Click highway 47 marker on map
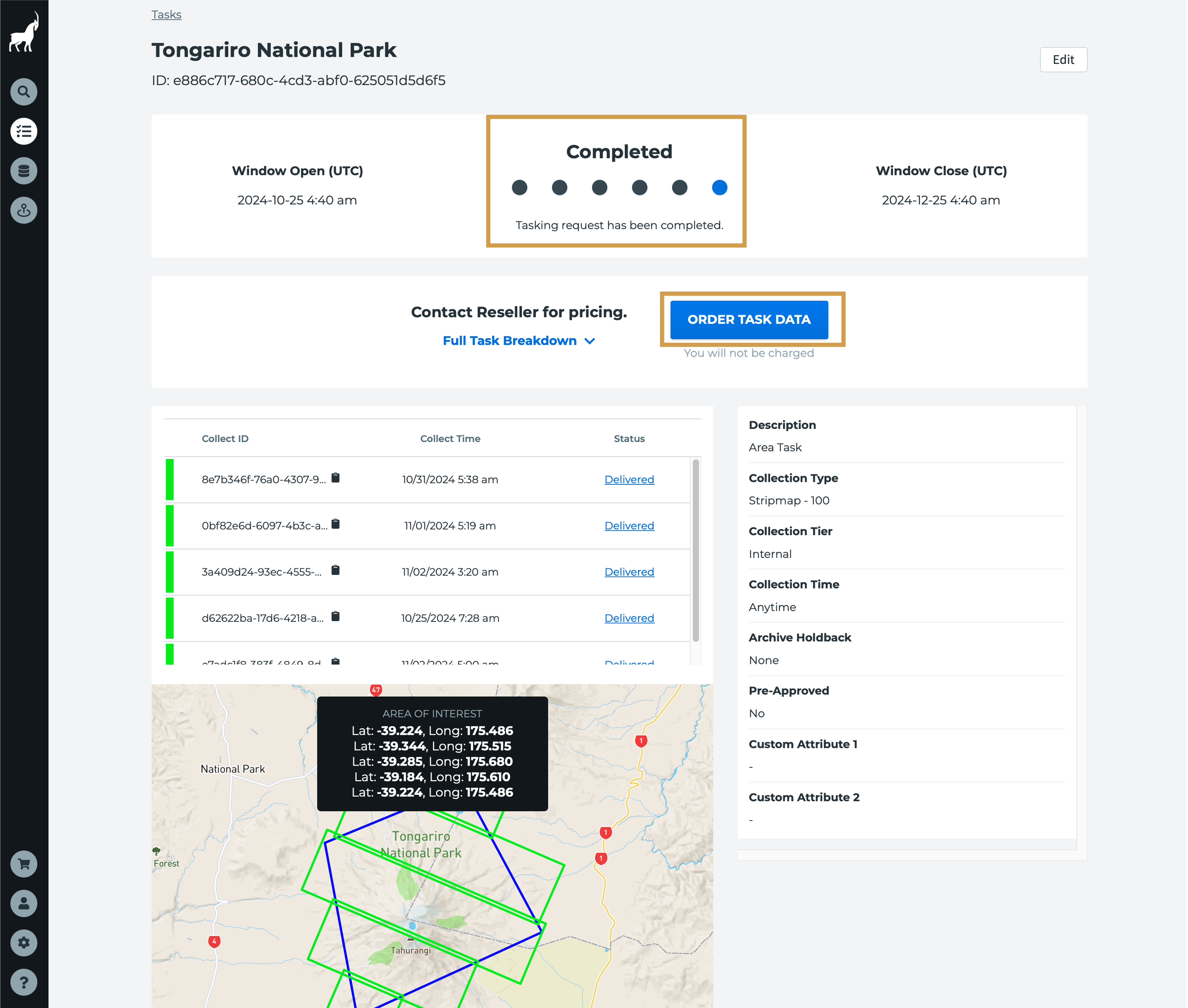The width and height of the screenshot is (1188, 1008). [x=376, y=690]
